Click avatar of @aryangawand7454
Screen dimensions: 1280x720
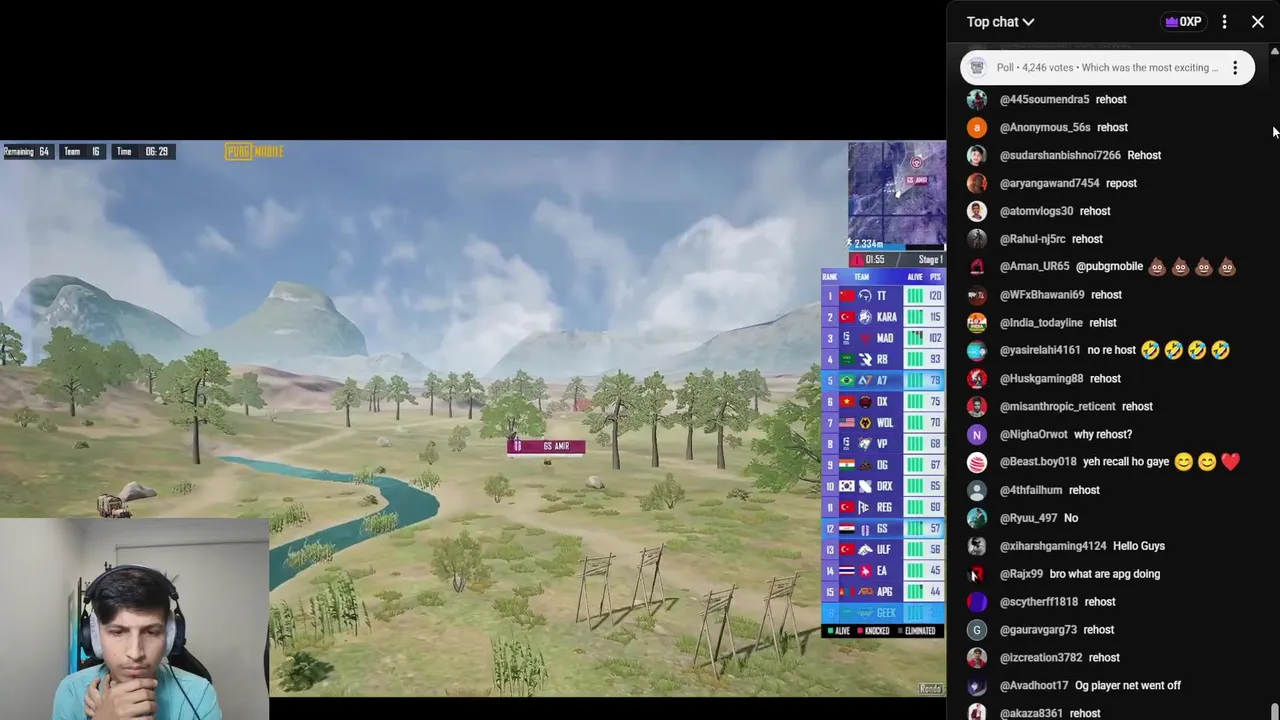pos(977,183)
